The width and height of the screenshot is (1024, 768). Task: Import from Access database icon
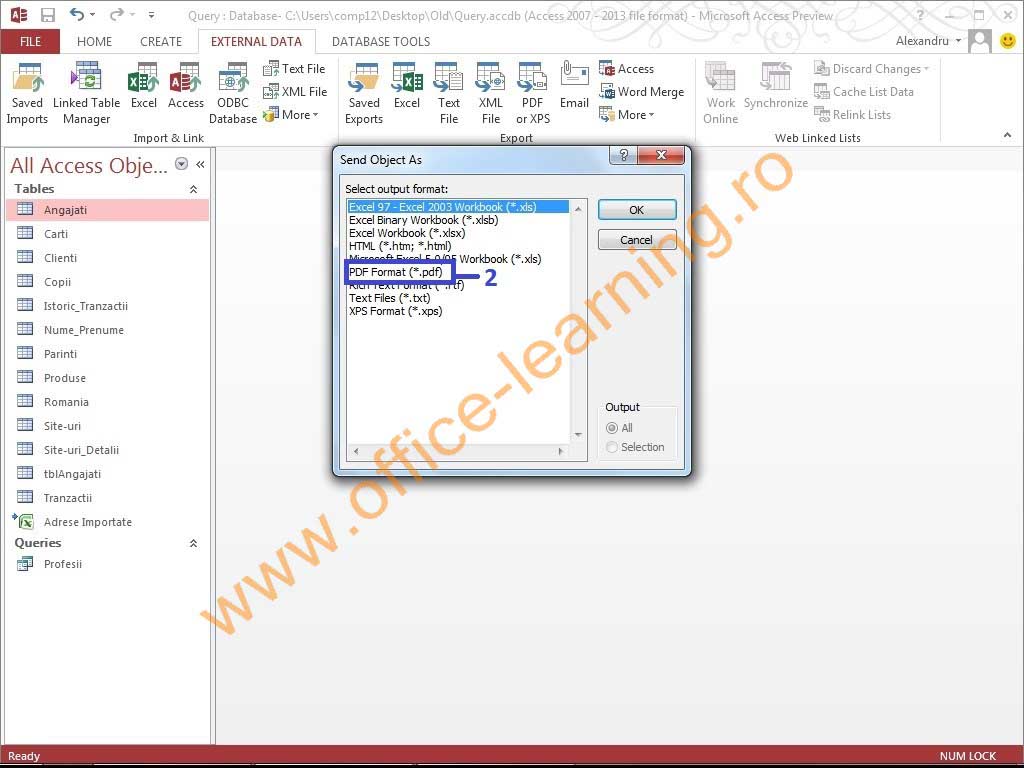(185, 86)
